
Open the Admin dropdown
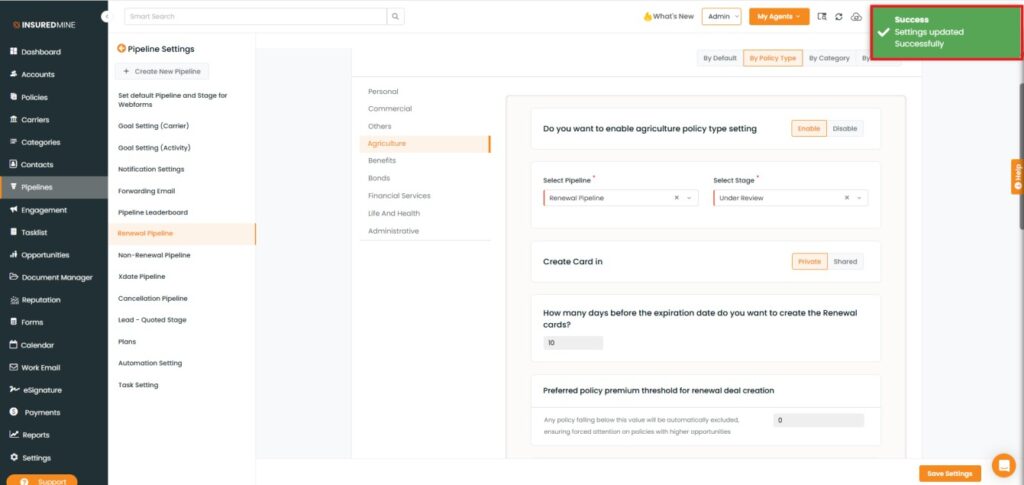pos(722,17)
